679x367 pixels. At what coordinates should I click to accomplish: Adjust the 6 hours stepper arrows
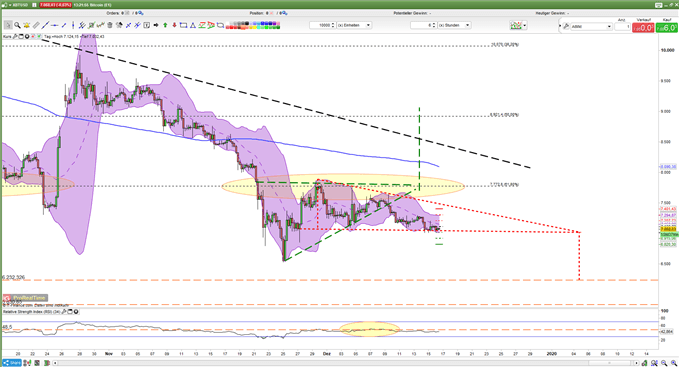(434, 25)
